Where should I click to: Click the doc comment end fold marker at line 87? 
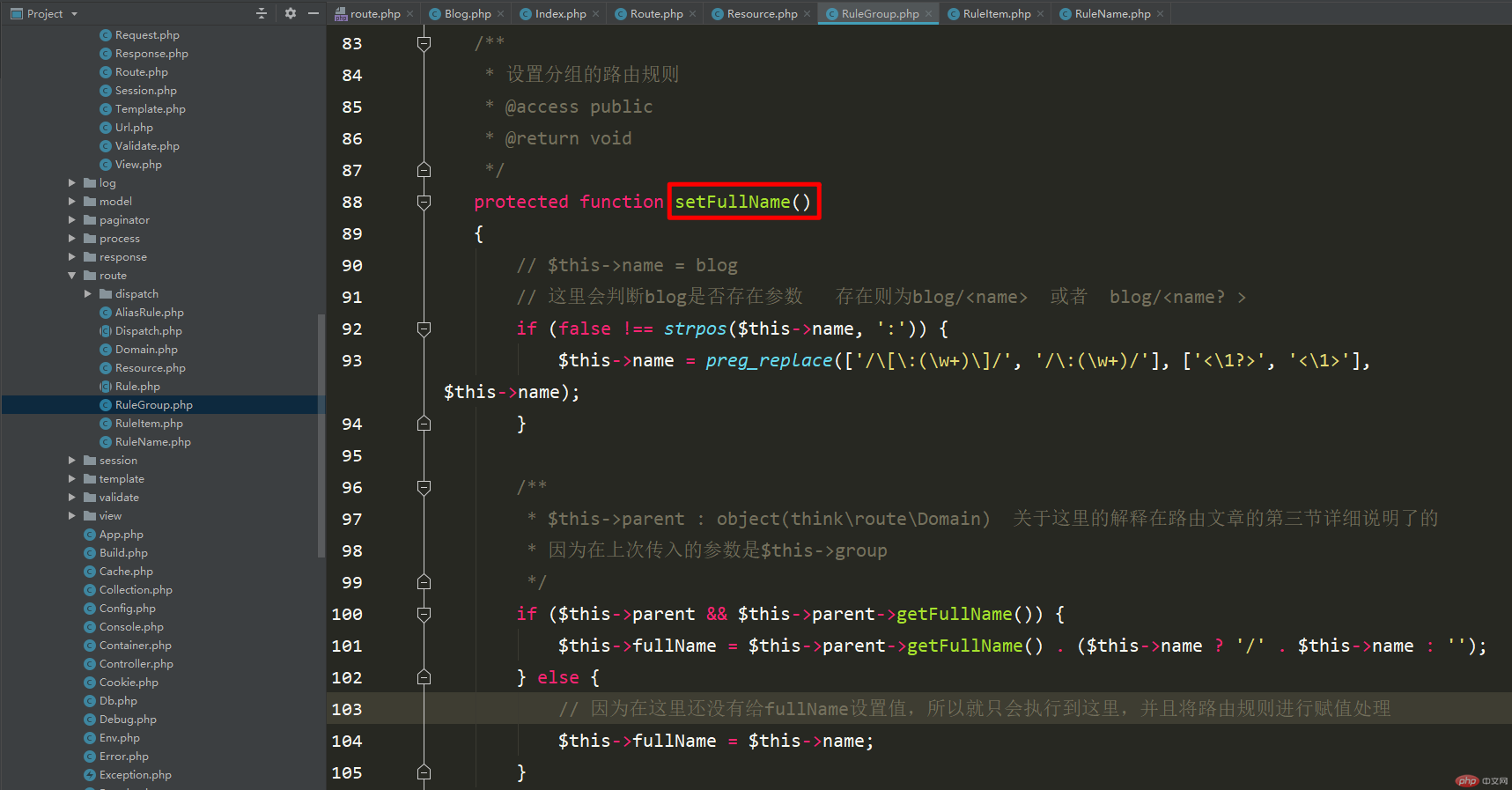click(x=424, y=170)
